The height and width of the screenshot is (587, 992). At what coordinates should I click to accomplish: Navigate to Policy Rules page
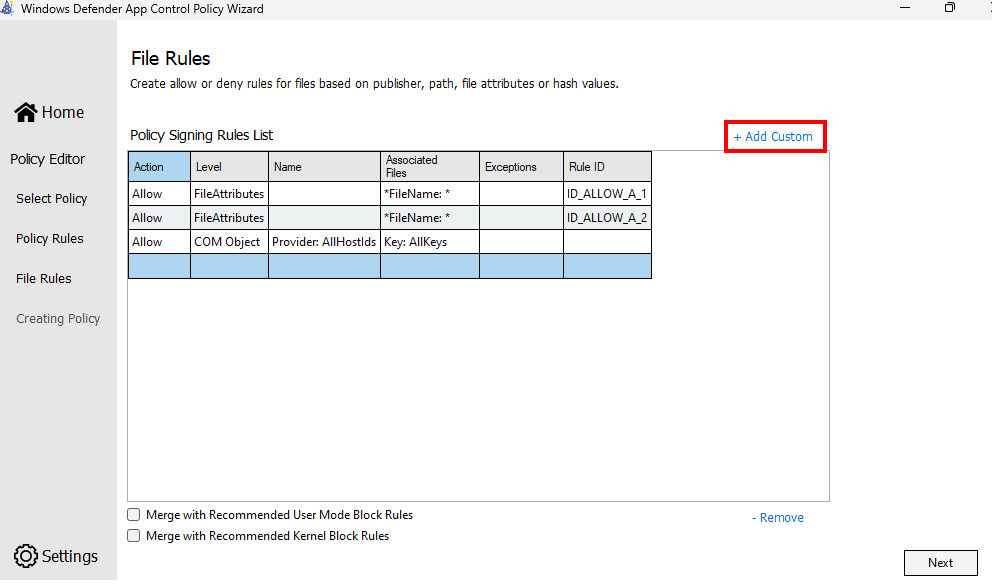(50, 239)
